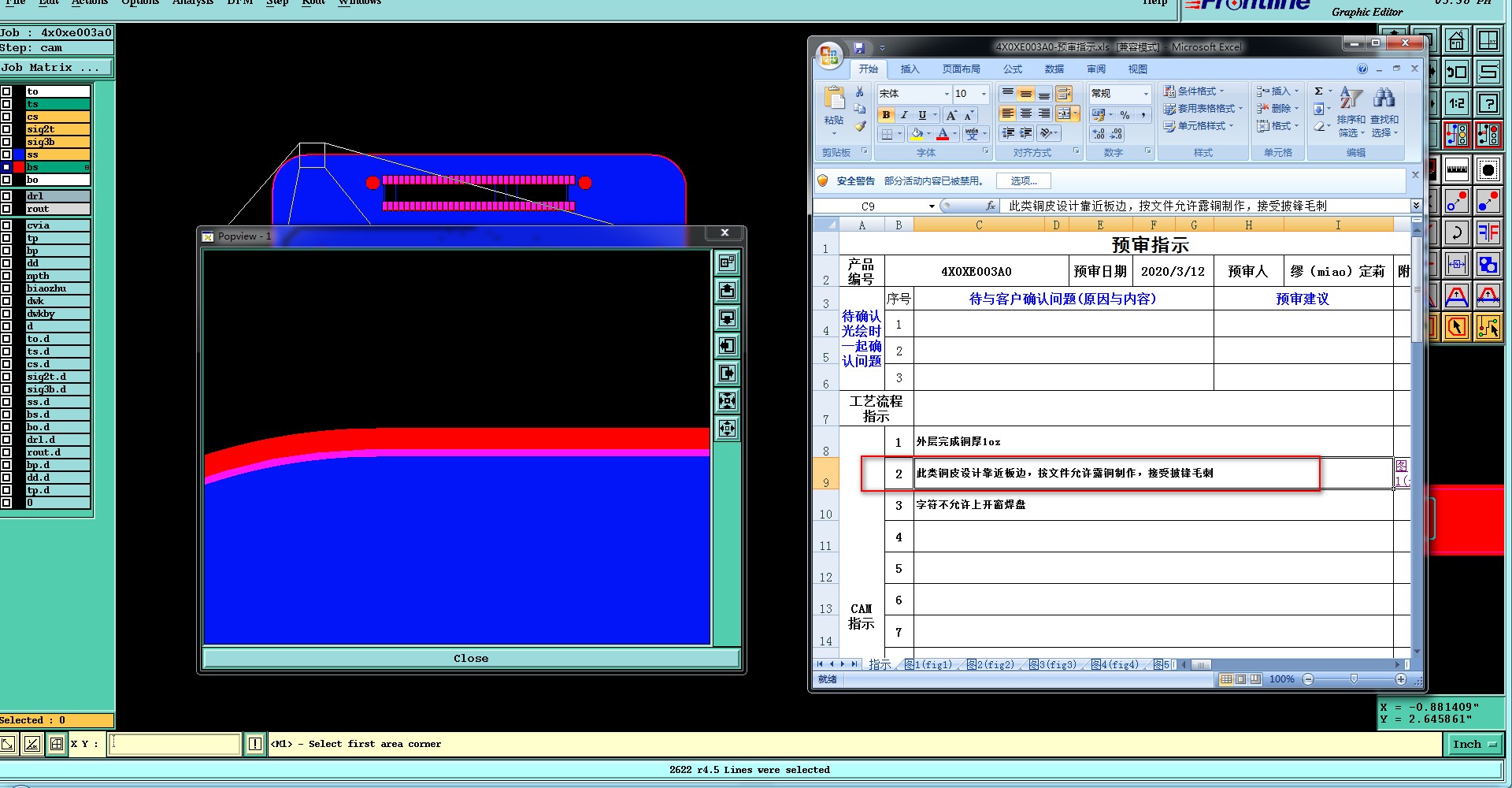Viewport: 1512px width, 788px height.
Task: Click the 1:2 zoom scale icon
Action: [1457, 103]
